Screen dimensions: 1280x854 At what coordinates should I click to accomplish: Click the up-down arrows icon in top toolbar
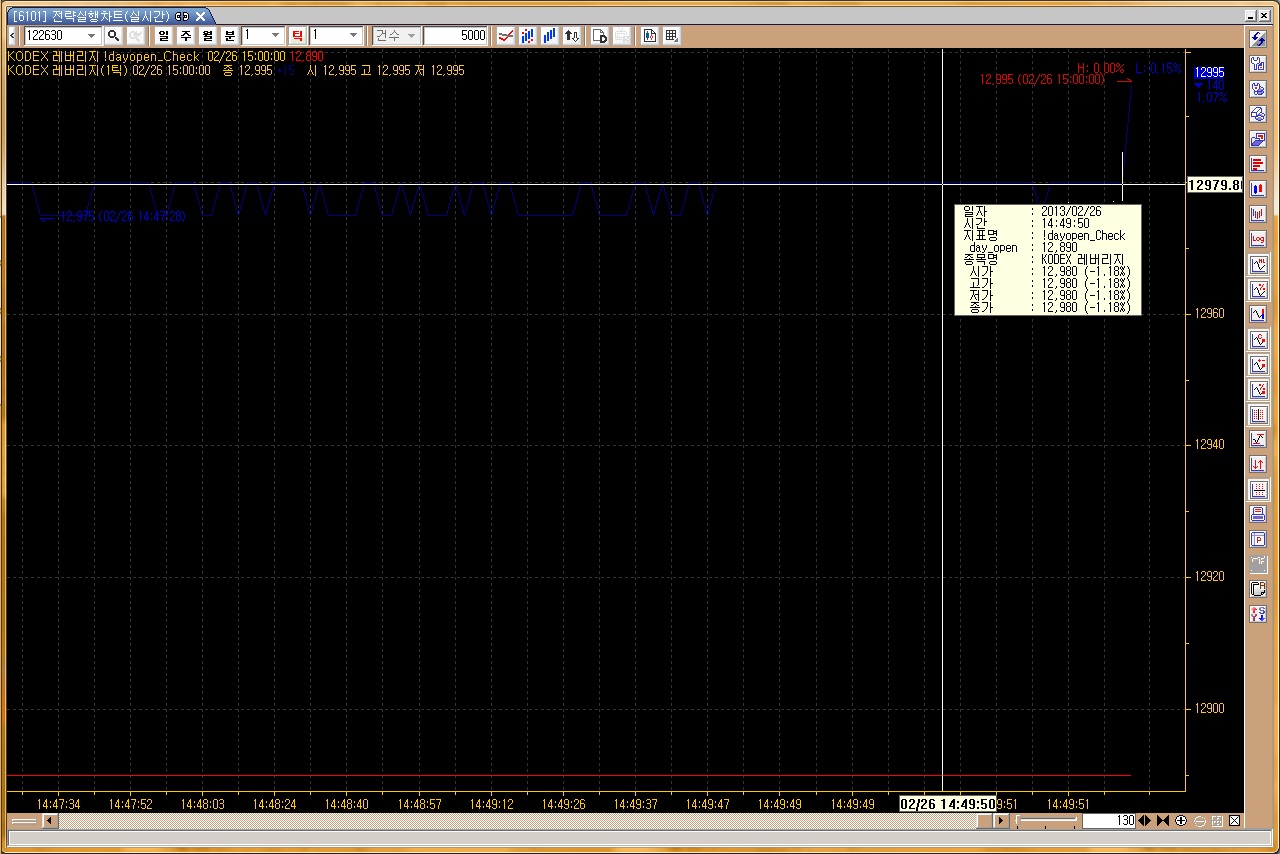pyautogui.click(x=571, y=36)
